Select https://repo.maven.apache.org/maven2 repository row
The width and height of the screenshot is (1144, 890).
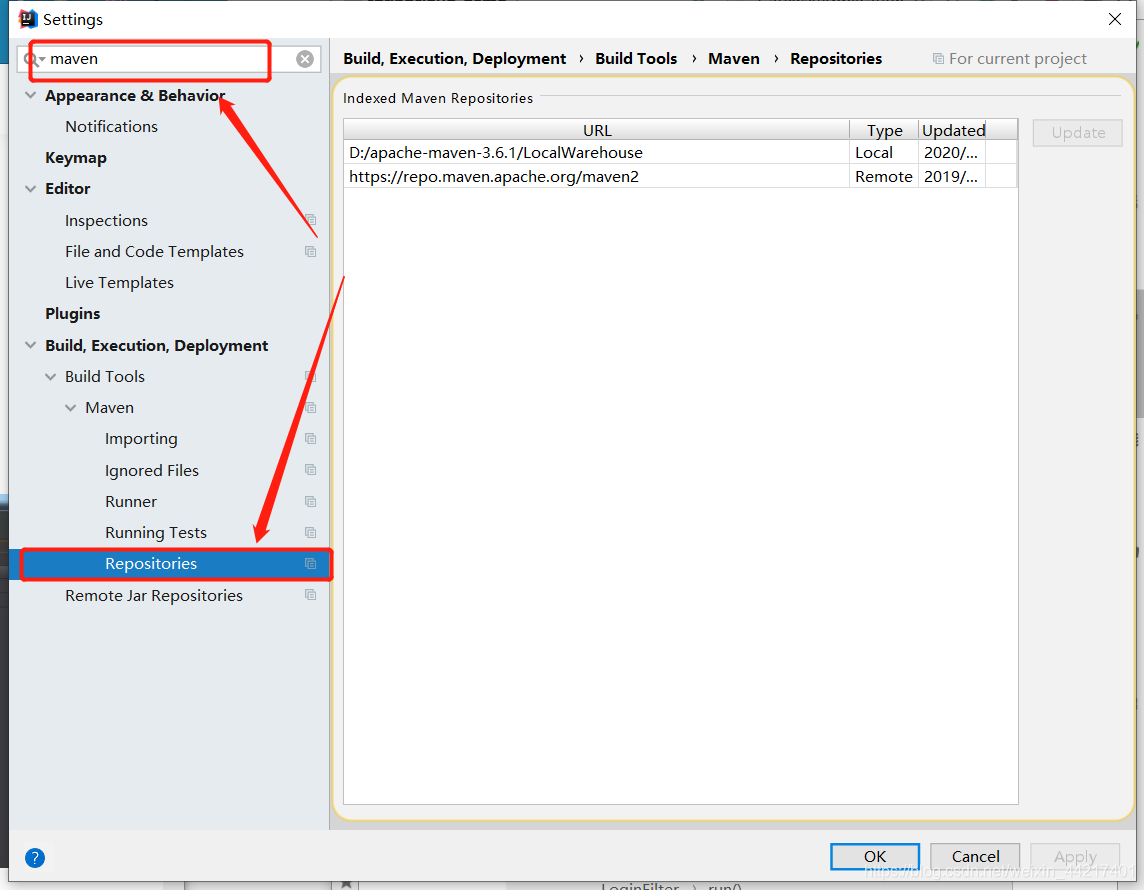tap(680, 177)
